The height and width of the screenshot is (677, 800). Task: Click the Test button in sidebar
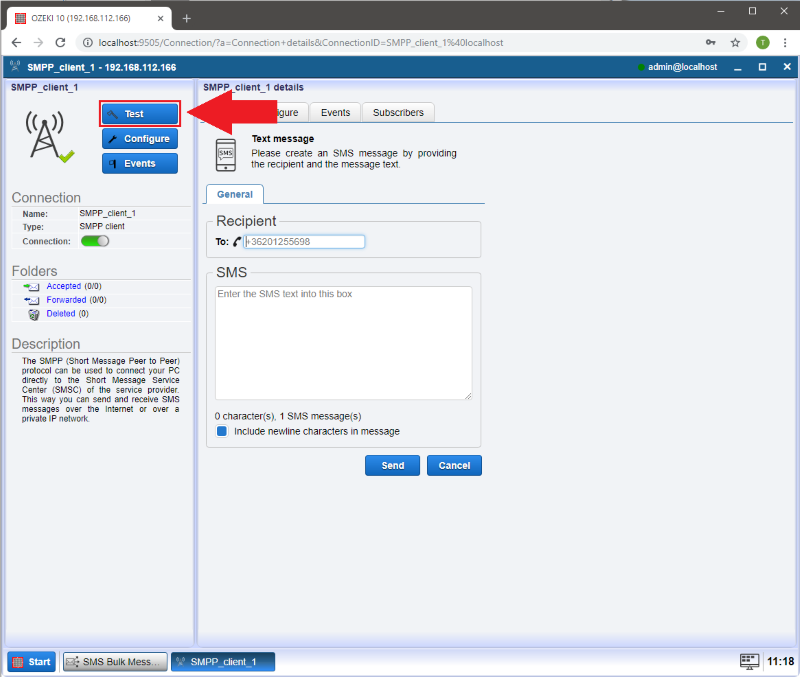point(139,114)
